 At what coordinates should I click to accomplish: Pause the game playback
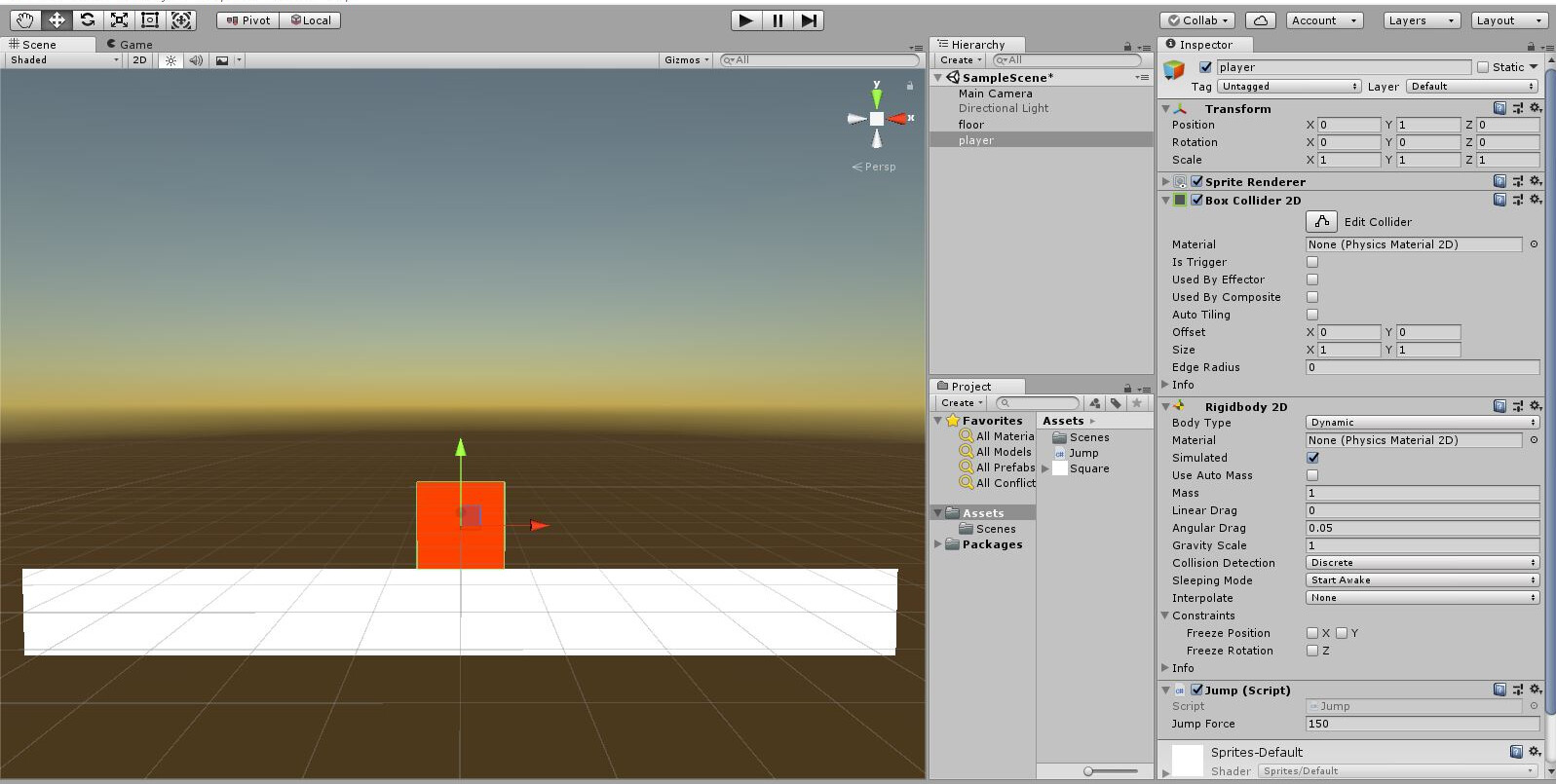click(777, 19)
